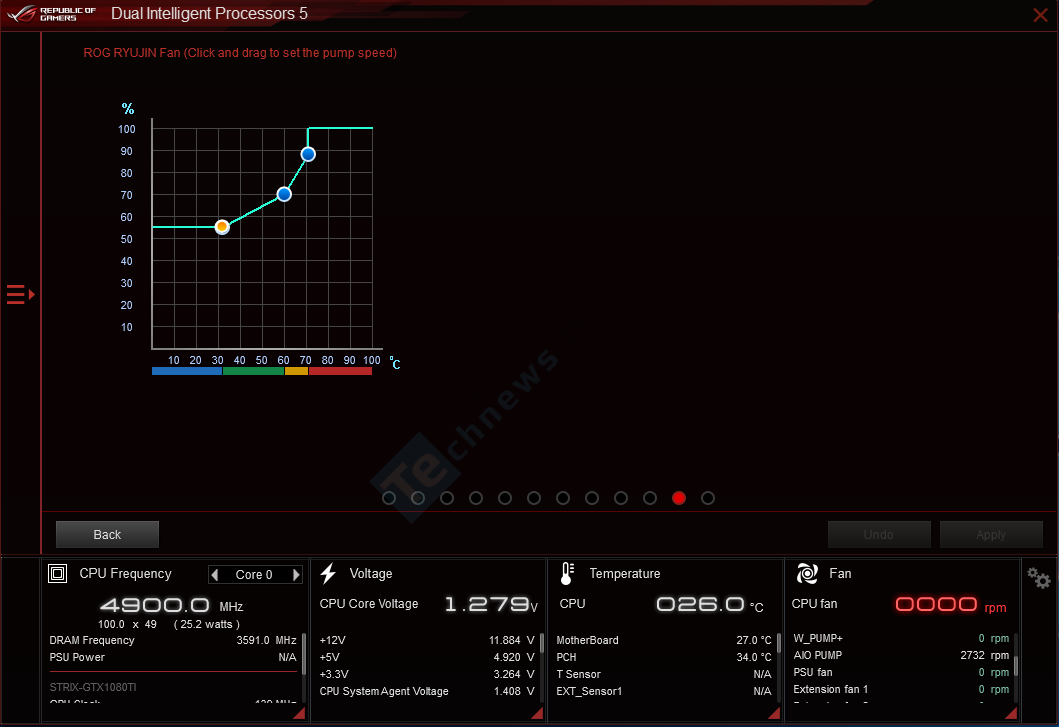Screen dimensions: 1059x727
Task: Click the Fan panel scrollbar
Action: click(1016, 665)
